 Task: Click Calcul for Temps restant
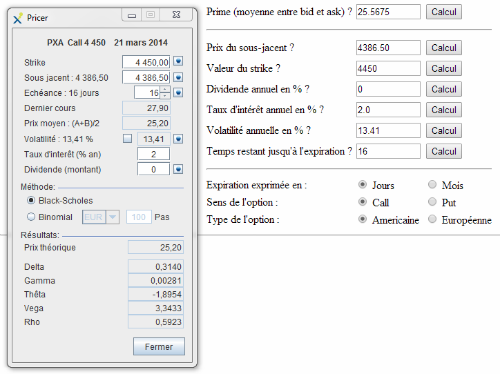[x=444, y=151]
